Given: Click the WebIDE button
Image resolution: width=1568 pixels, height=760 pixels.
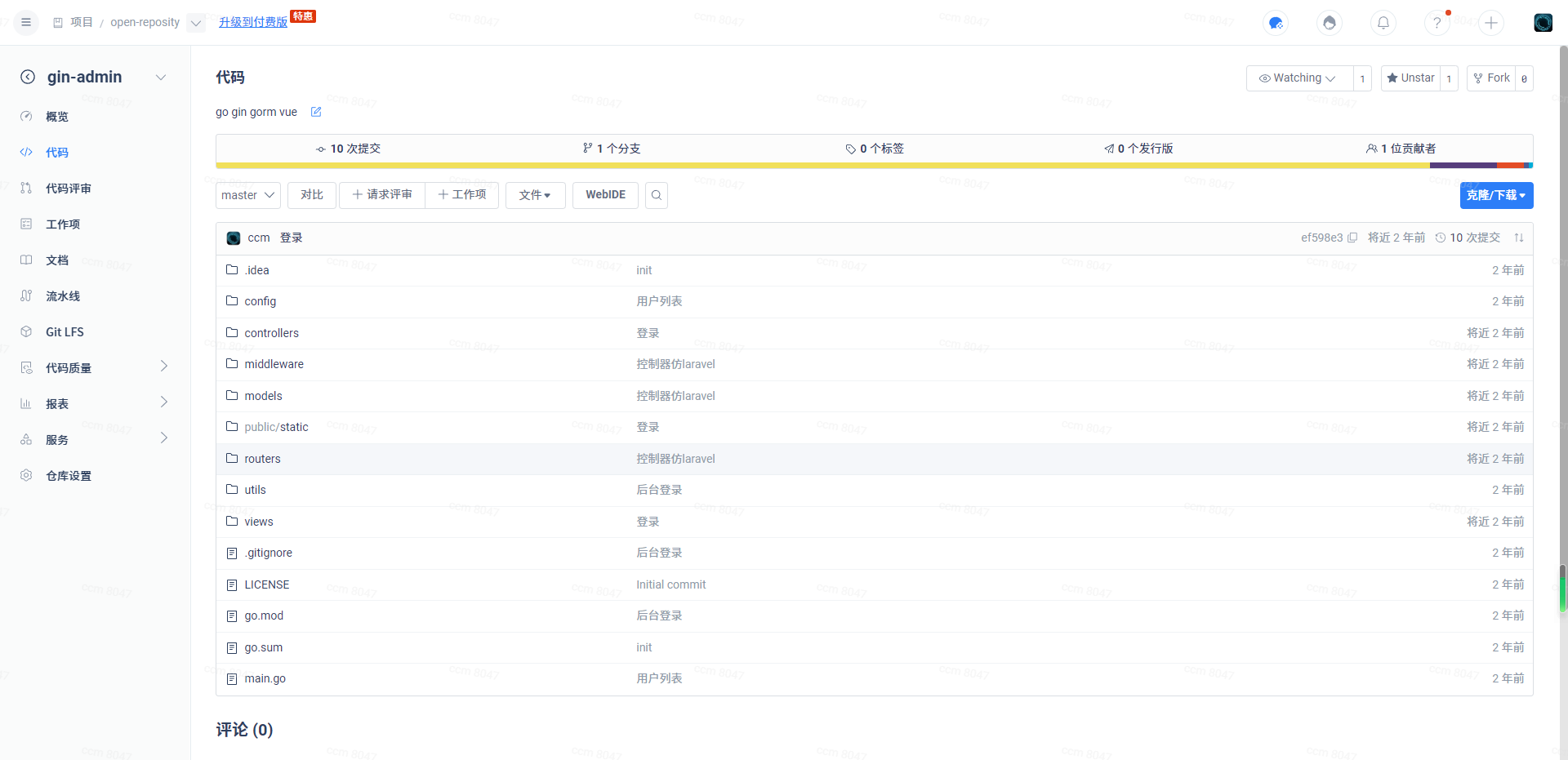Looking at the screenshot, I should tap(605, 195).
